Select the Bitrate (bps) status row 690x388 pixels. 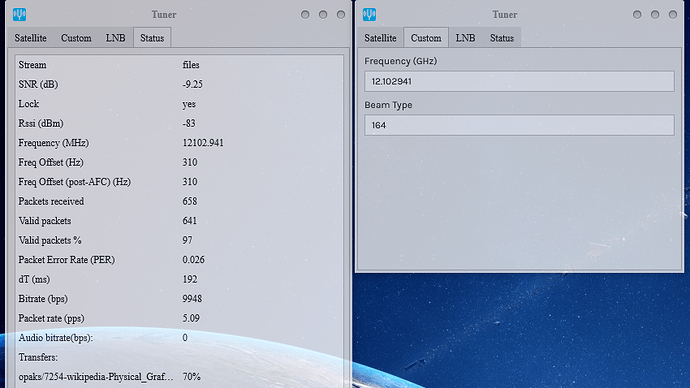click(180, 299)
